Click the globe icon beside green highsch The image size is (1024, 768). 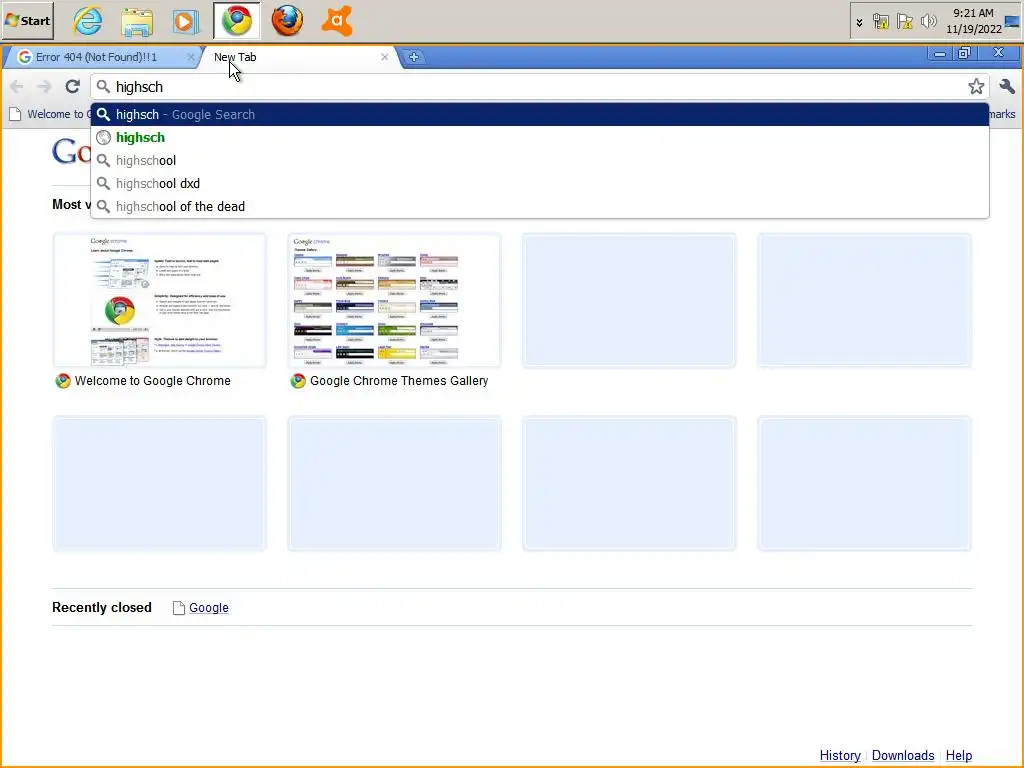pos(103,137)
